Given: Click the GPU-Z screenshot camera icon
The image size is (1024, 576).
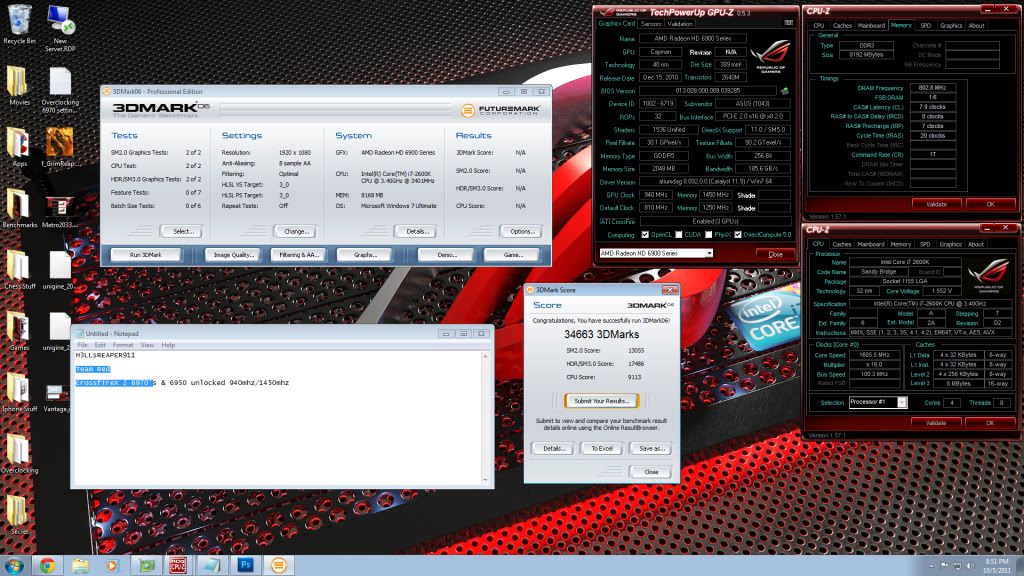Looking at the screenshot, I should click(x=788, y=24).
